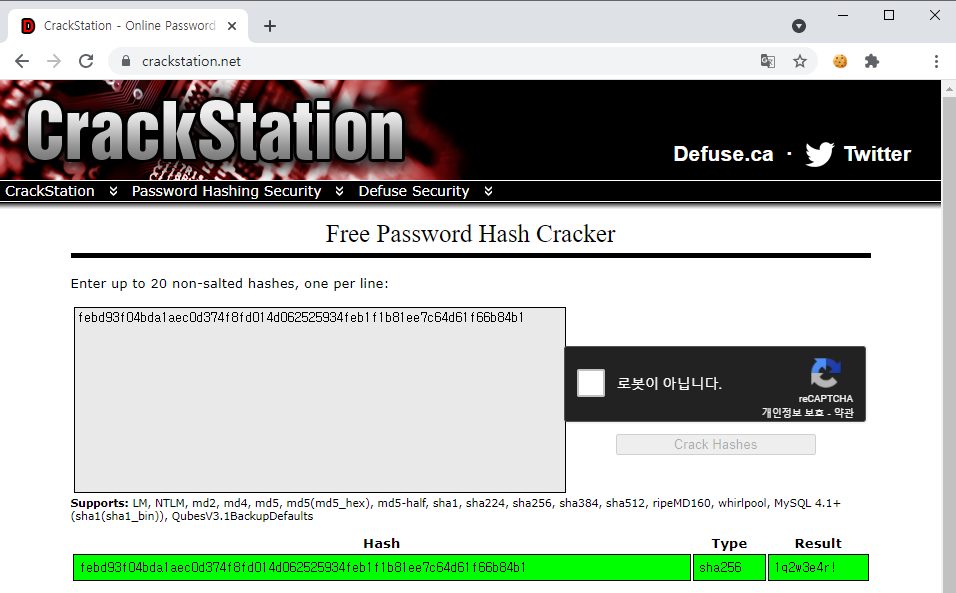Bookmark page with the star icon
The width and height of the screenshot is (956, 593).
pos(800,61)
